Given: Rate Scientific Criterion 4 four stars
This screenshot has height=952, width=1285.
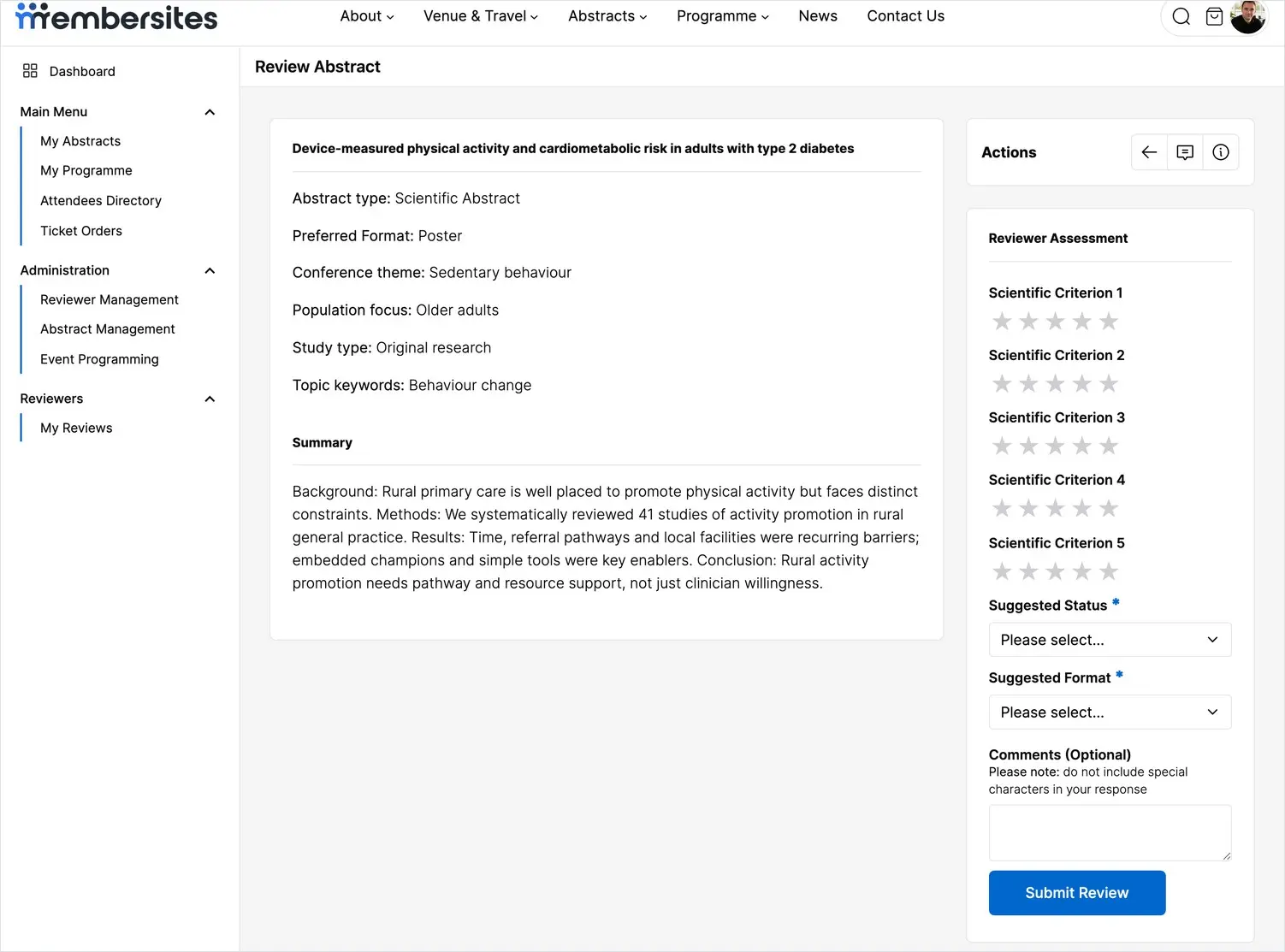Looking at the screenshot, I should pyautogui.click(x=1082, y=509).
